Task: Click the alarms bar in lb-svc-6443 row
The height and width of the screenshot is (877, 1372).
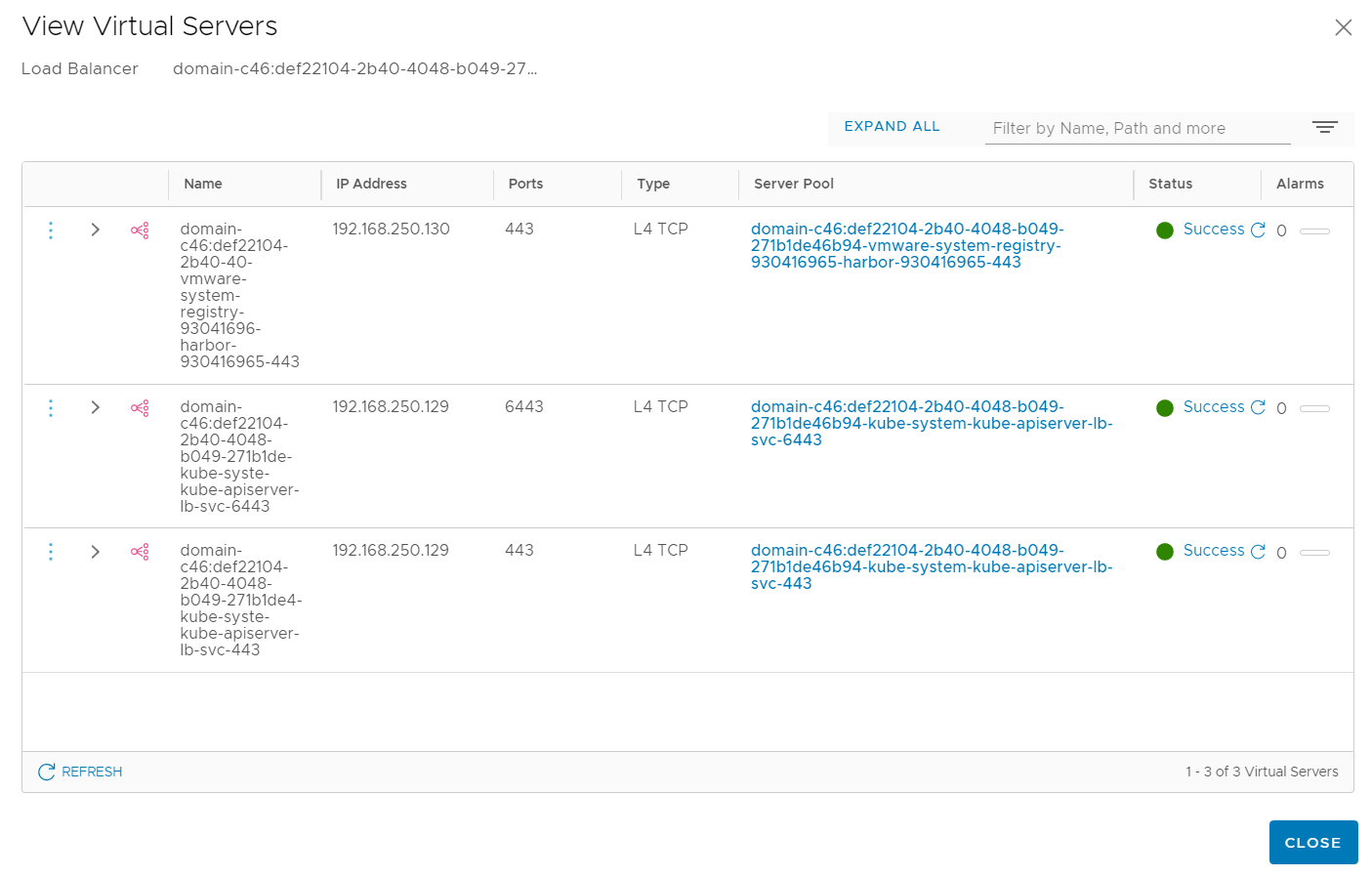Action: click(x=1314, y=408)
